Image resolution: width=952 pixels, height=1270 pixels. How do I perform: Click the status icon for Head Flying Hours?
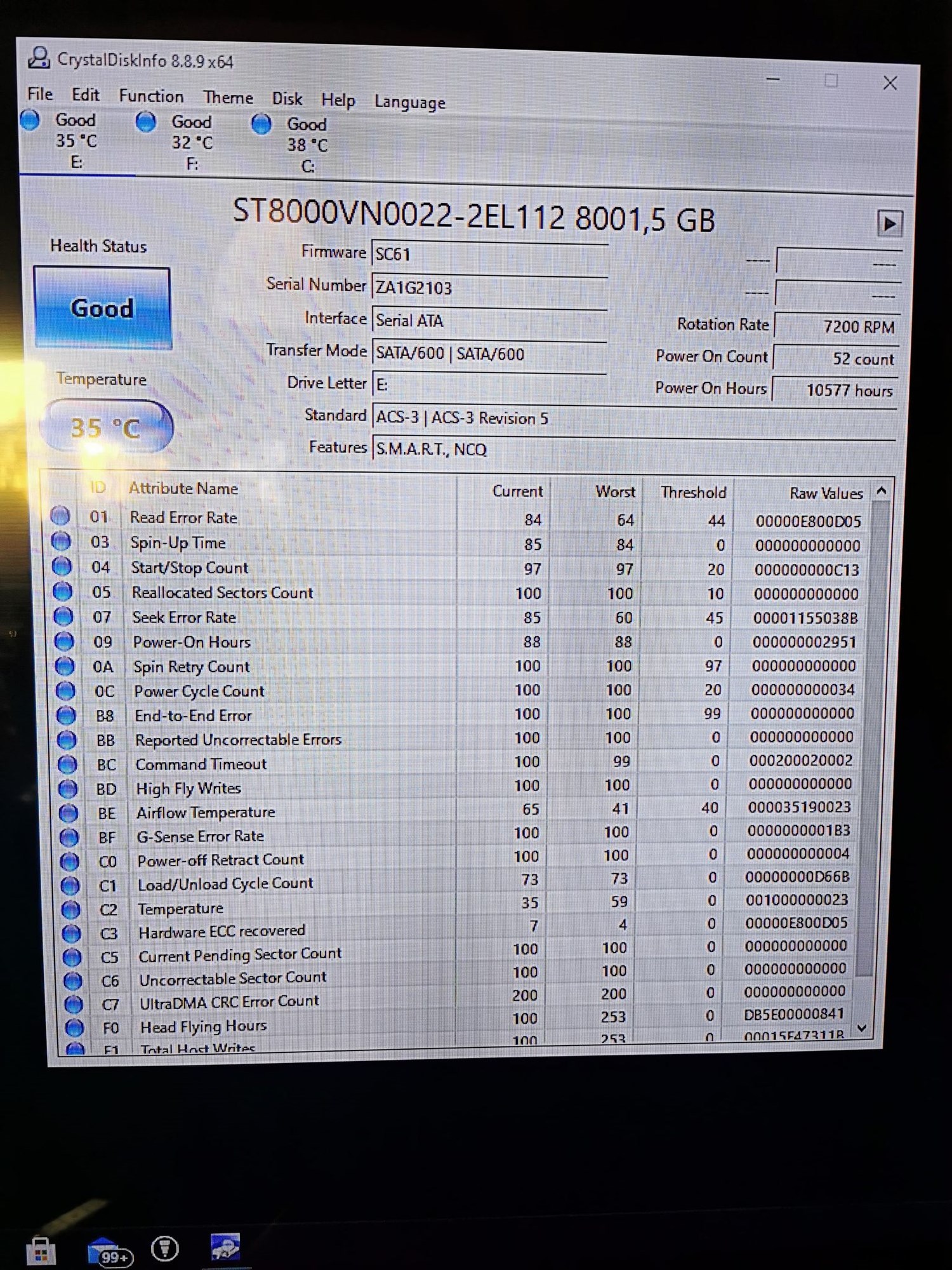coord(74,1027)
